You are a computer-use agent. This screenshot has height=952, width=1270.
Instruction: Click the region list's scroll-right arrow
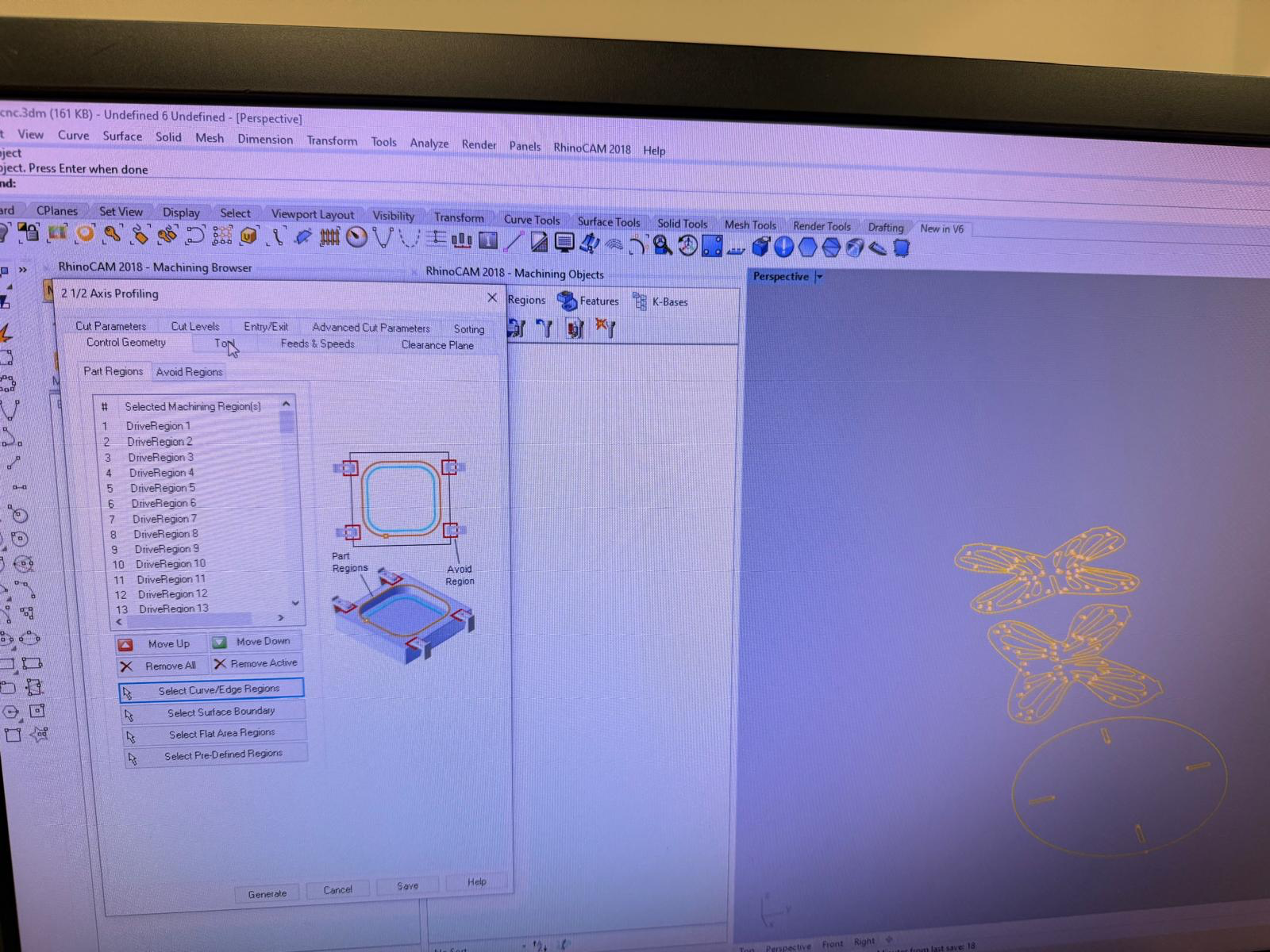280,618
